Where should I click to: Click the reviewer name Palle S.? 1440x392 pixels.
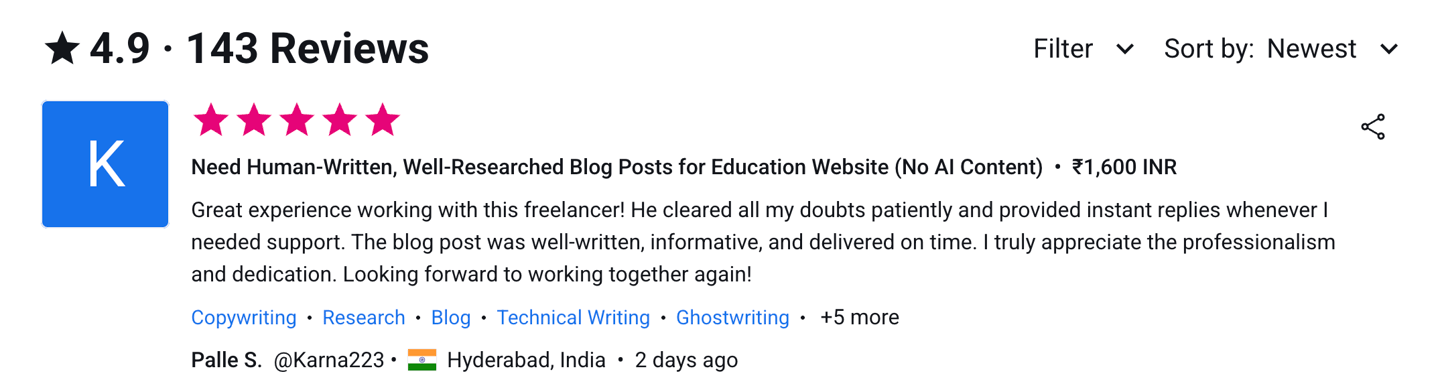coord(226,360)
